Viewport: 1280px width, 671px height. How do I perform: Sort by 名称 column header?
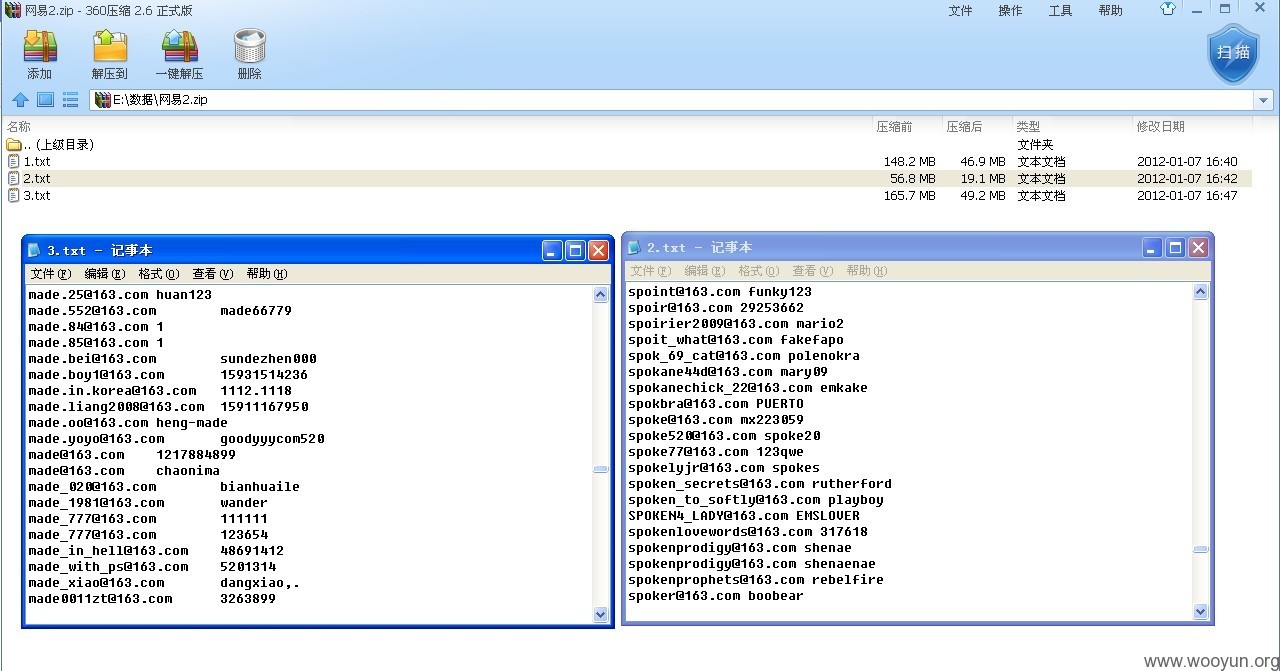point(19,127)
